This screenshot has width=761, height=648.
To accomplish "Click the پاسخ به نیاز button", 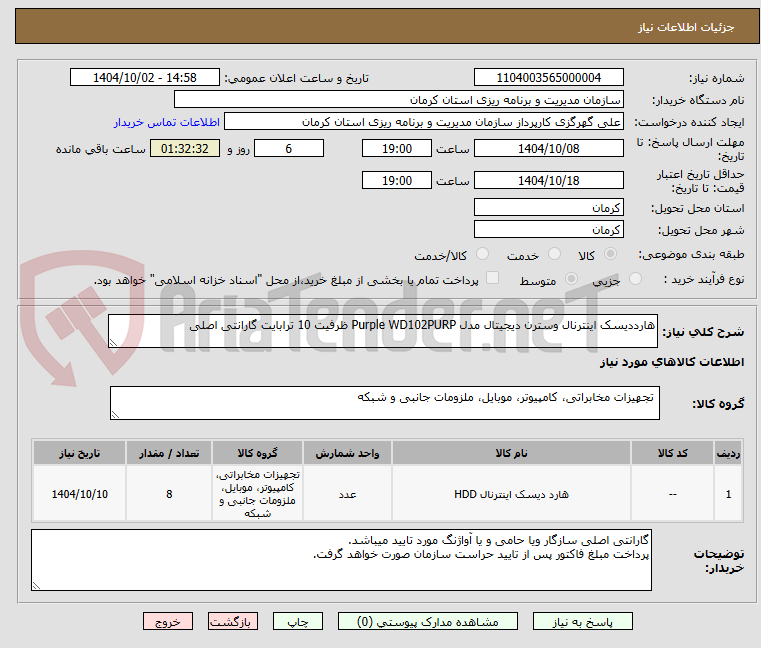I will (x=582, y=621).
